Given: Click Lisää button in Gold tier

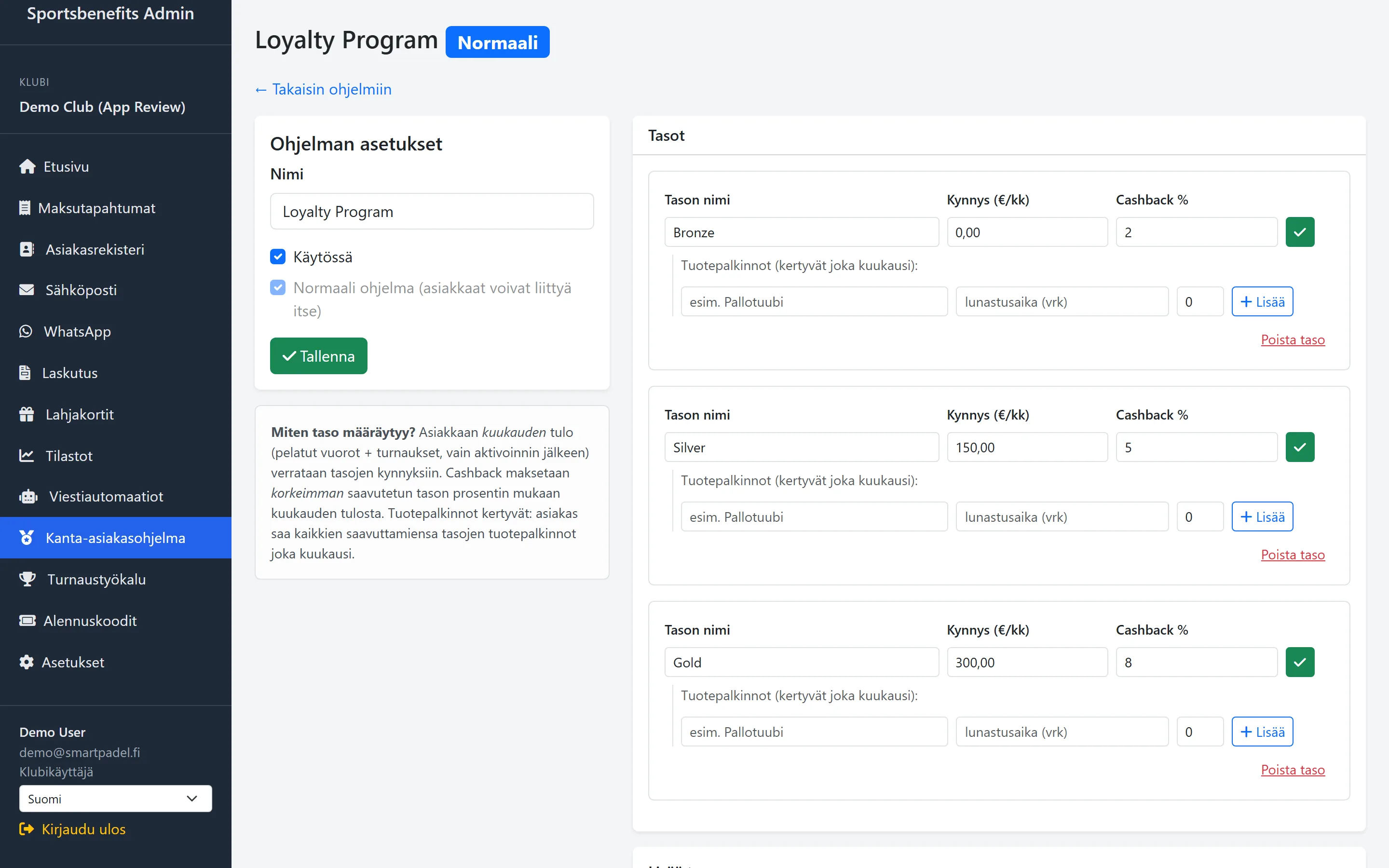Looking at the screenshot, I should 1262,732.
